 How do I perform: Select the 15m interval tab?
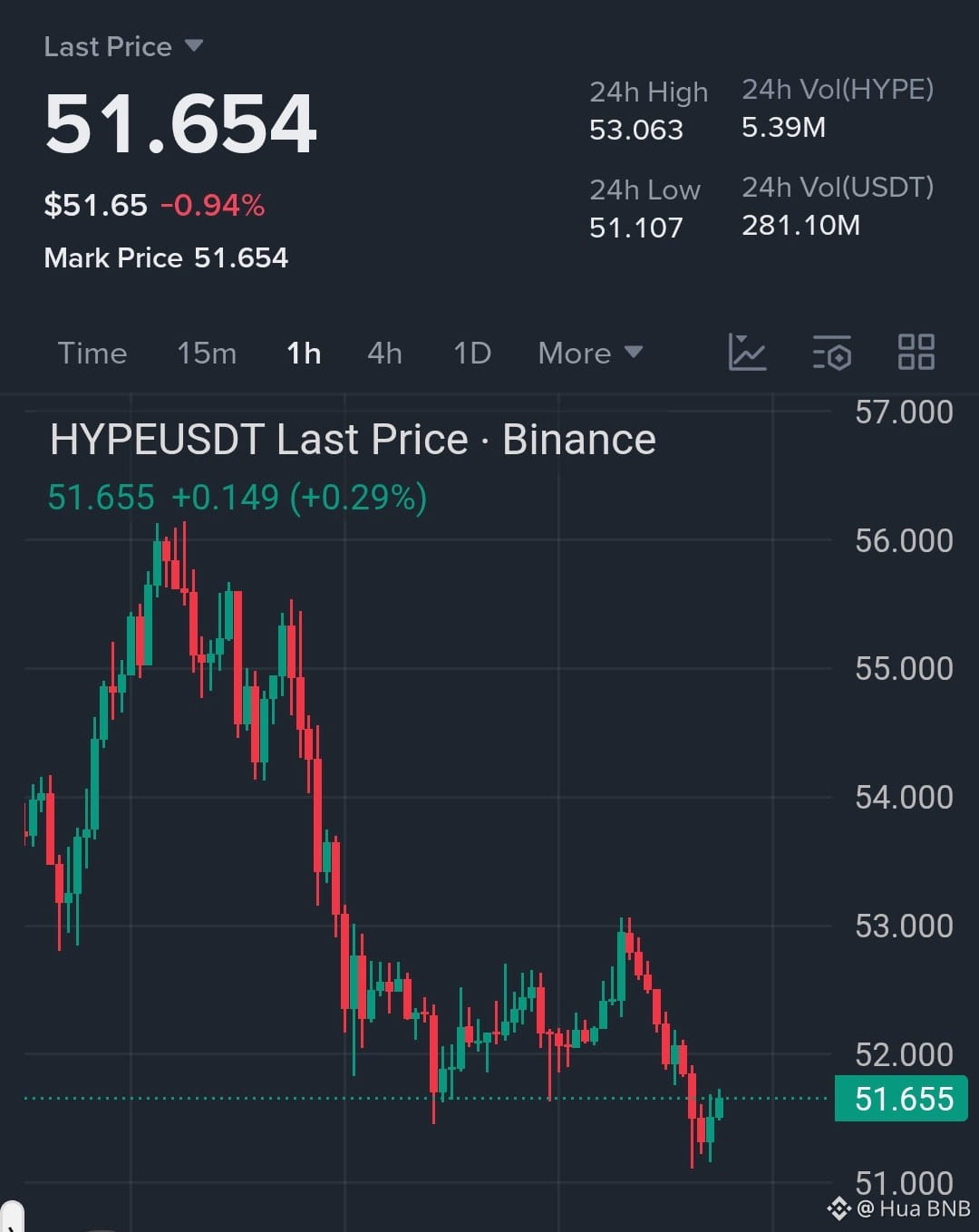click(x=207, y=353)
